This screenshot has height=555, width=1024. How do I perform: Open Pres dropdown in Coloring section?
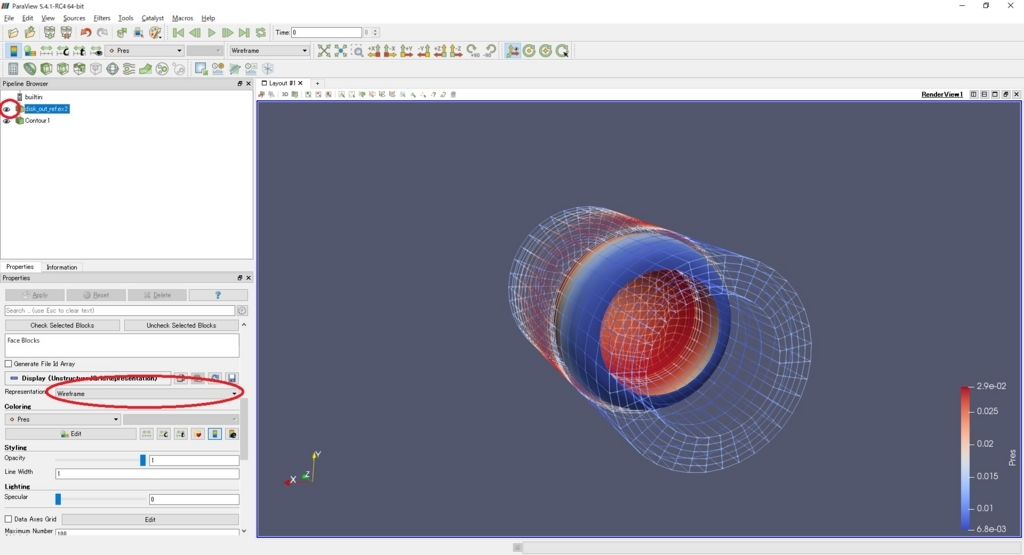[x=62, y=419]
